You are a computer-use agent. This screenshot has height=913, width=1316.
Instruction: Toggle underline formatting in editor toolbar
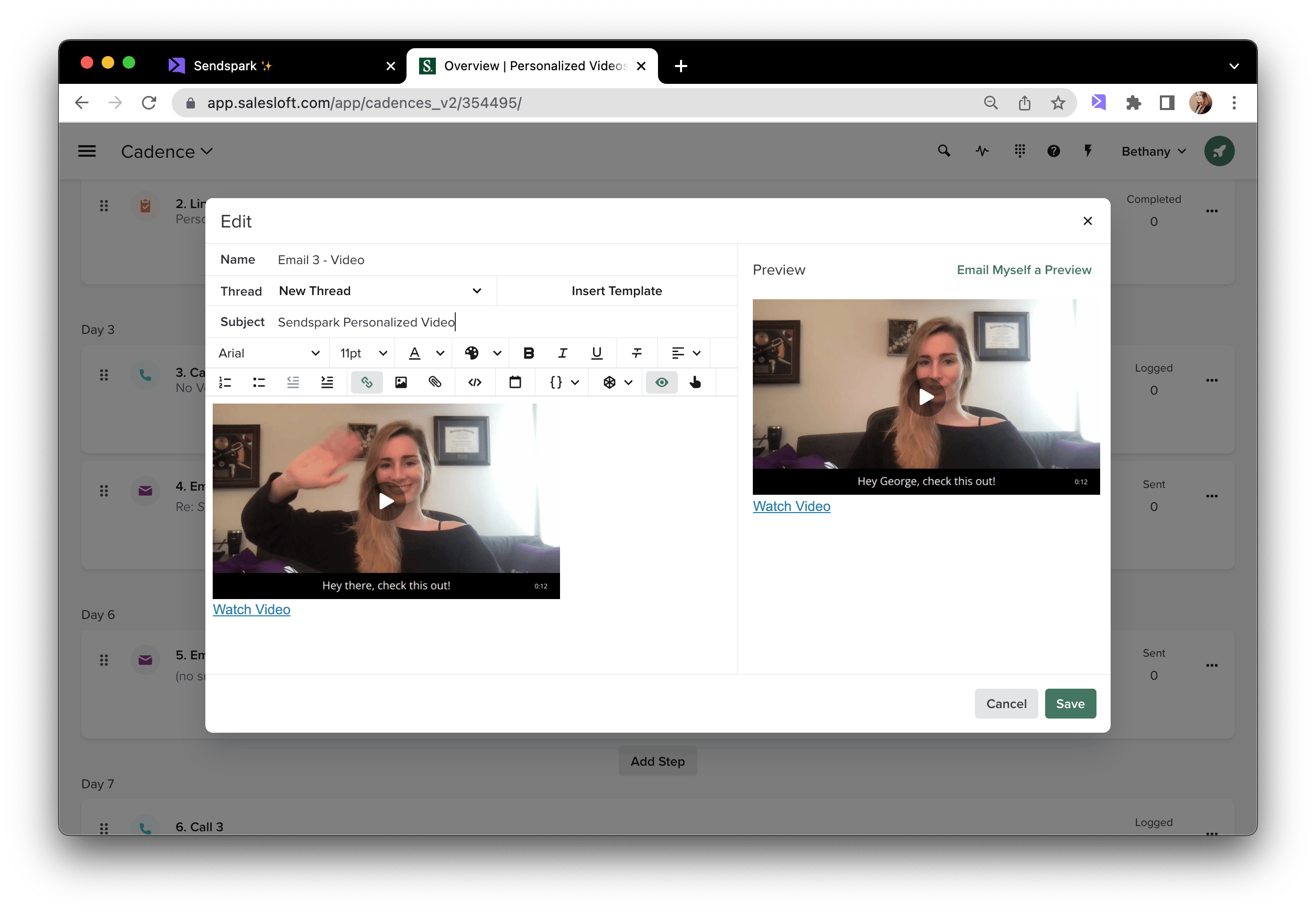coord(596,353)
